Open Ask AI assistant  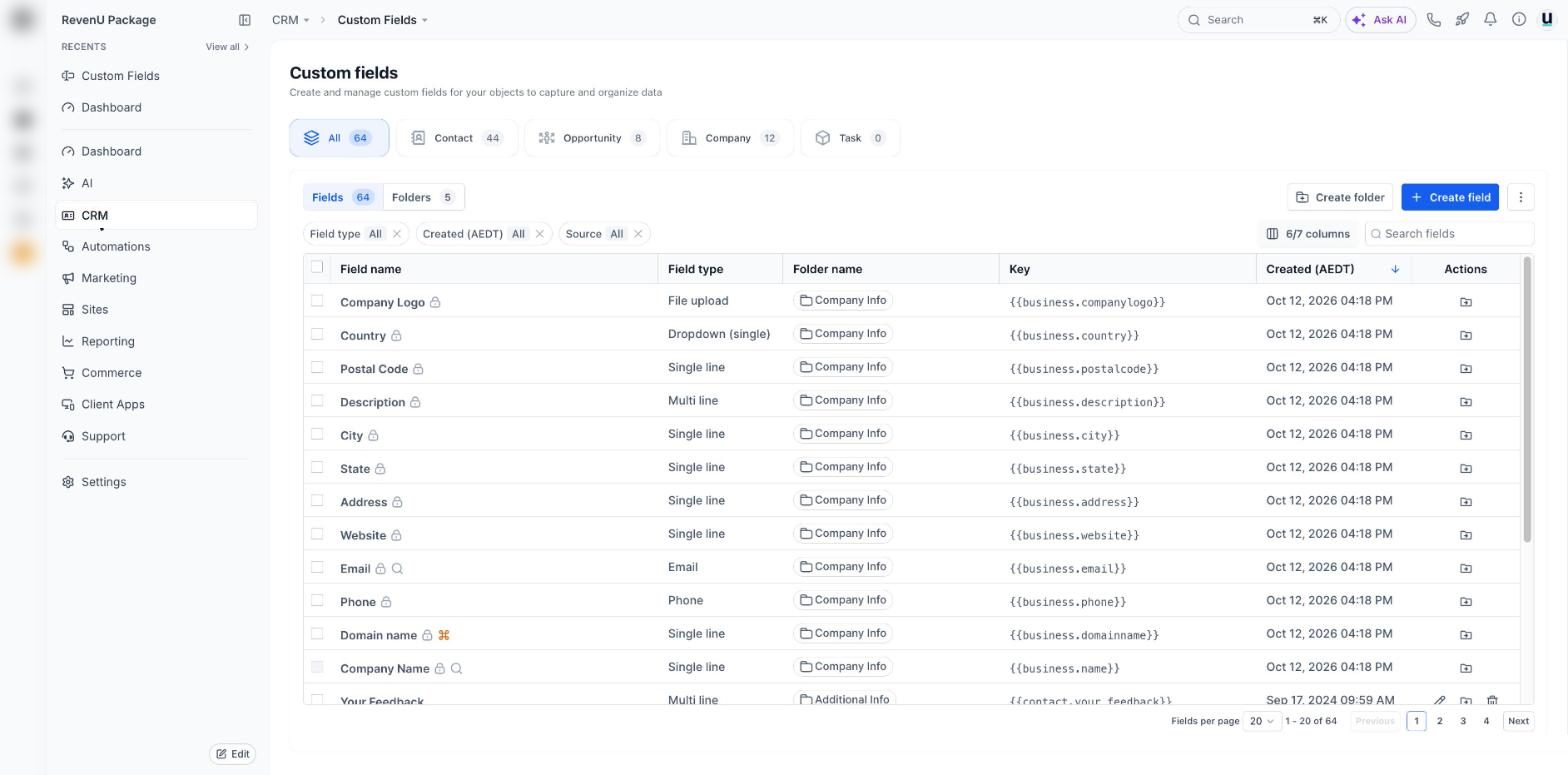[x=1380, y=20]
